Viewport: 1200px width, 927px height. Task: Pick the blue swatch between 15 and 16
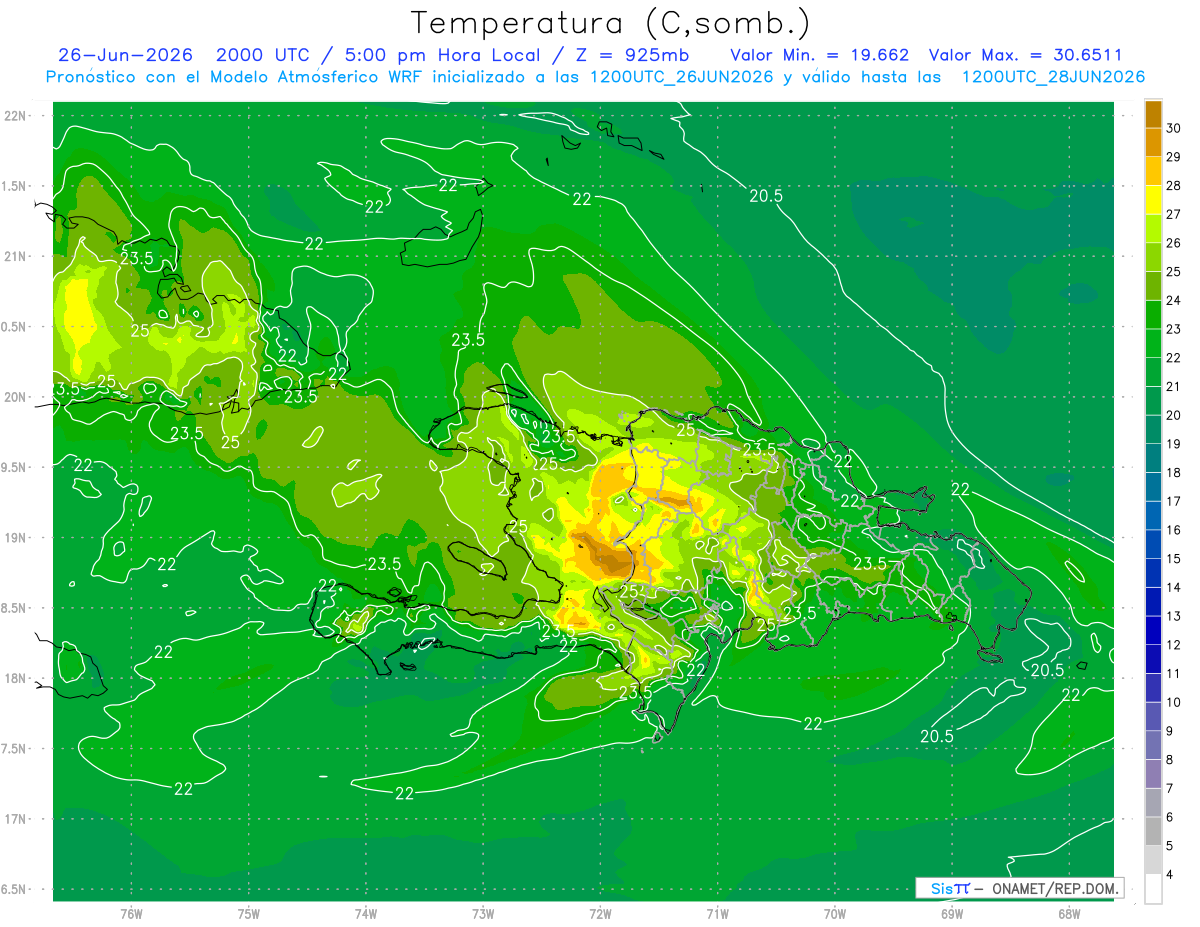[1153, 544]
